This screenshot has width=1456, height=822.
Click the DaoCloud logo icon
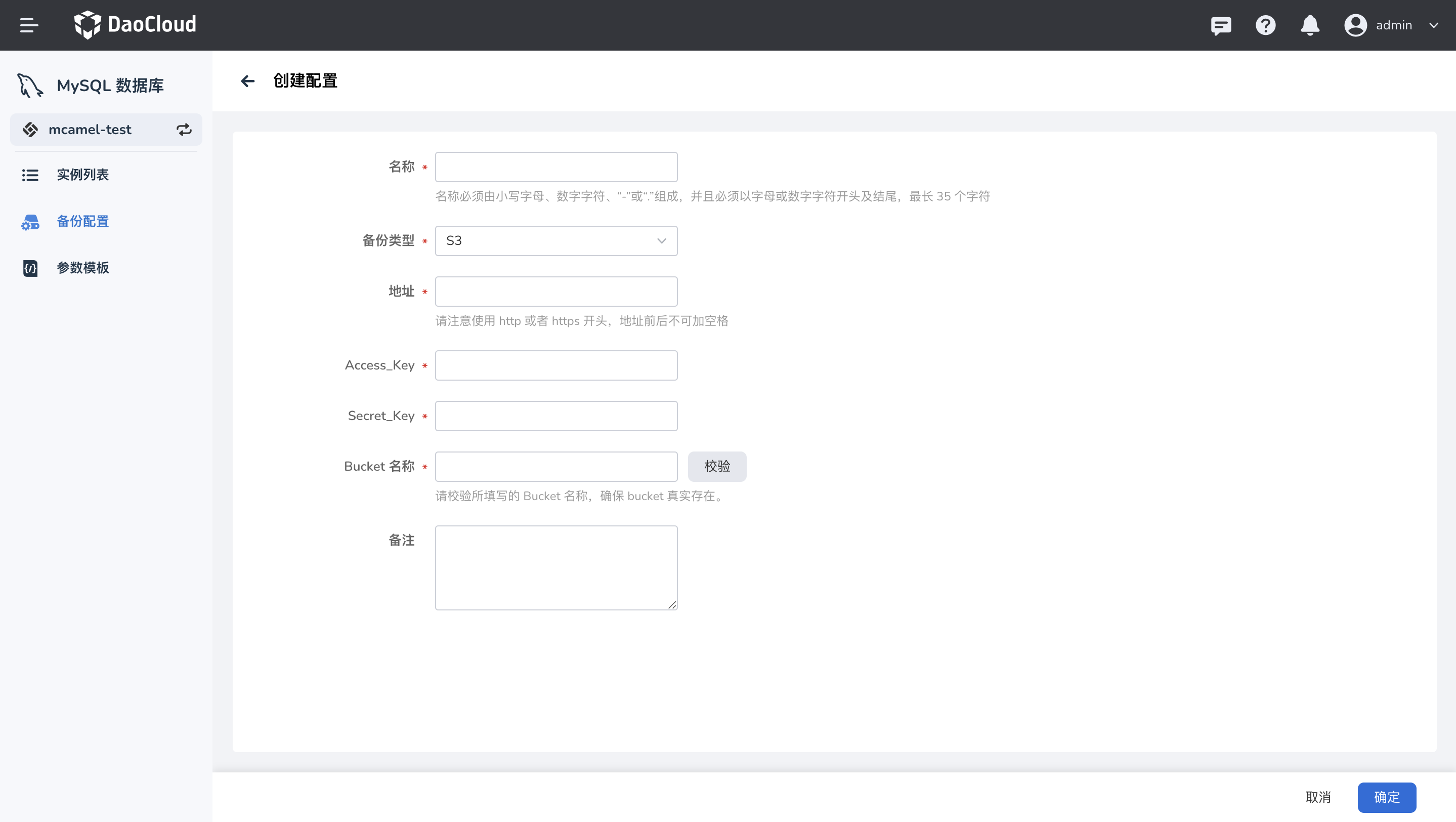click(x=88, y=24)
